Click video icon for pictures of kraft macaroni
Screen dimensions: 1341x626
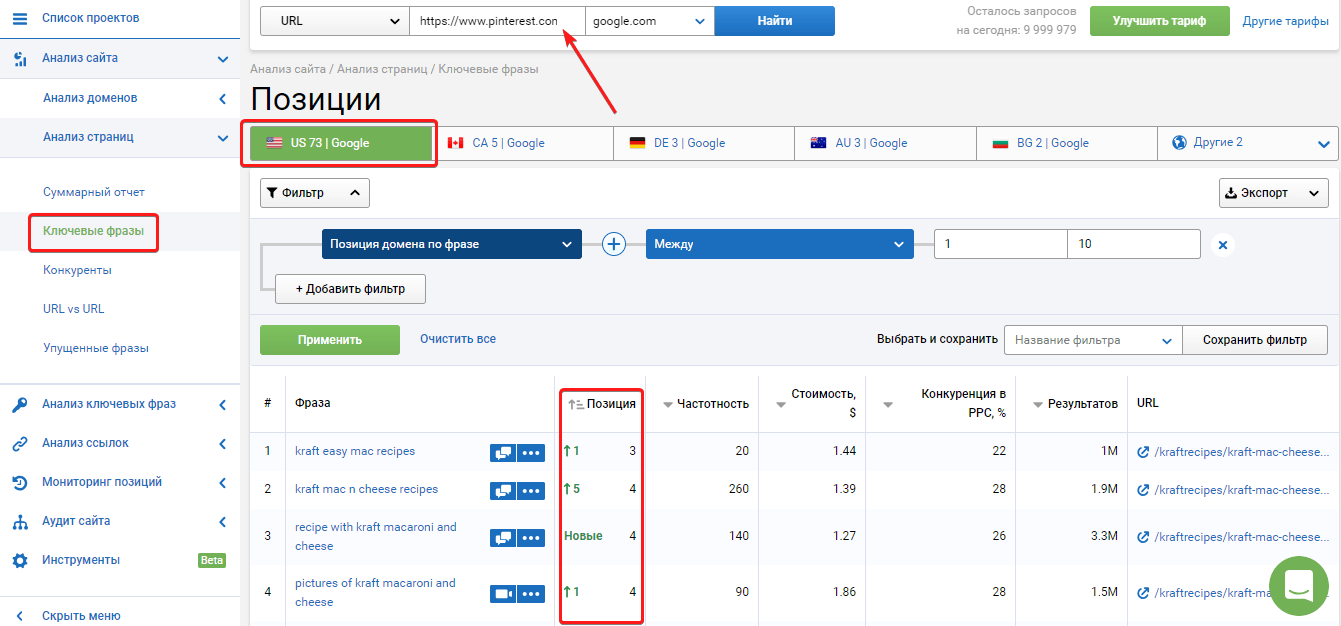coord(503,594)
